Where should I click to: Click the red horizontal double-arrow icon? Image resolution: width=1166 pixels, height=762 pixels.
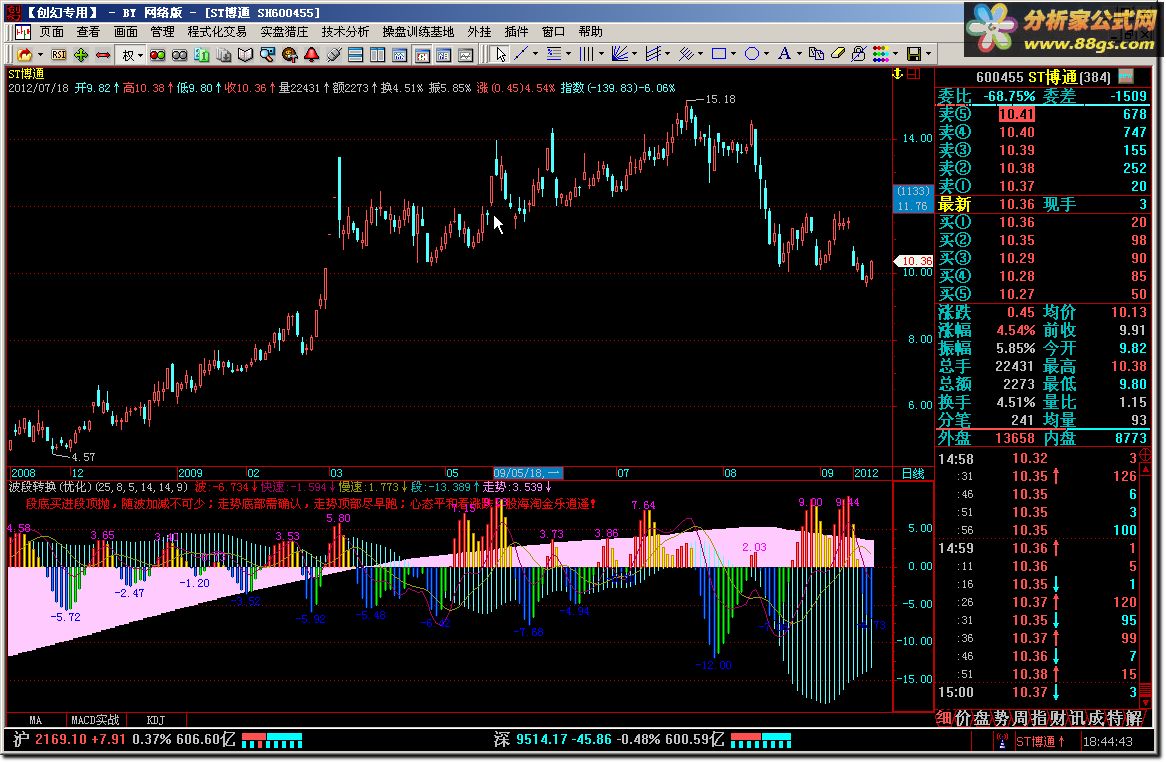(103, 54)
